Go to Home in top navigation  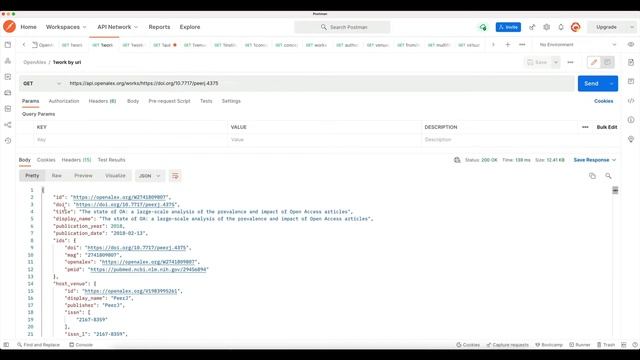(x=29, y=27)
